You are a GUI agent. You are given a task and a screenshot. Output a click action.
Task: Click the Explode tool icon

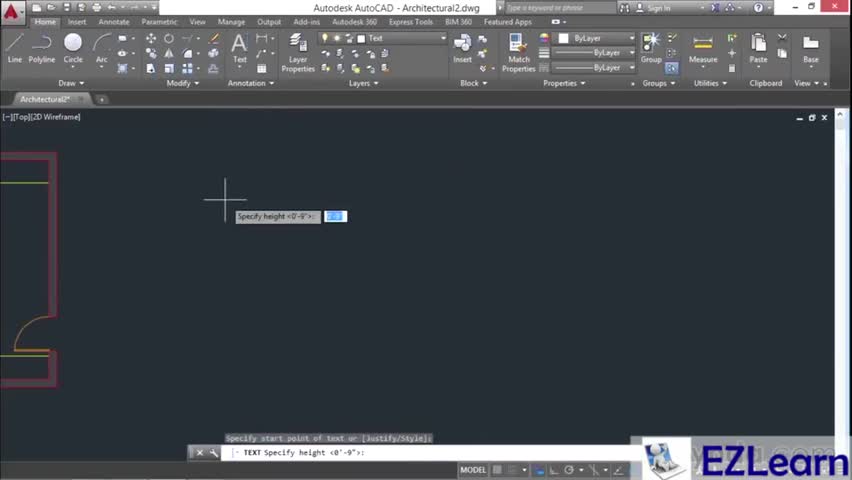click(x=214, y=53)
